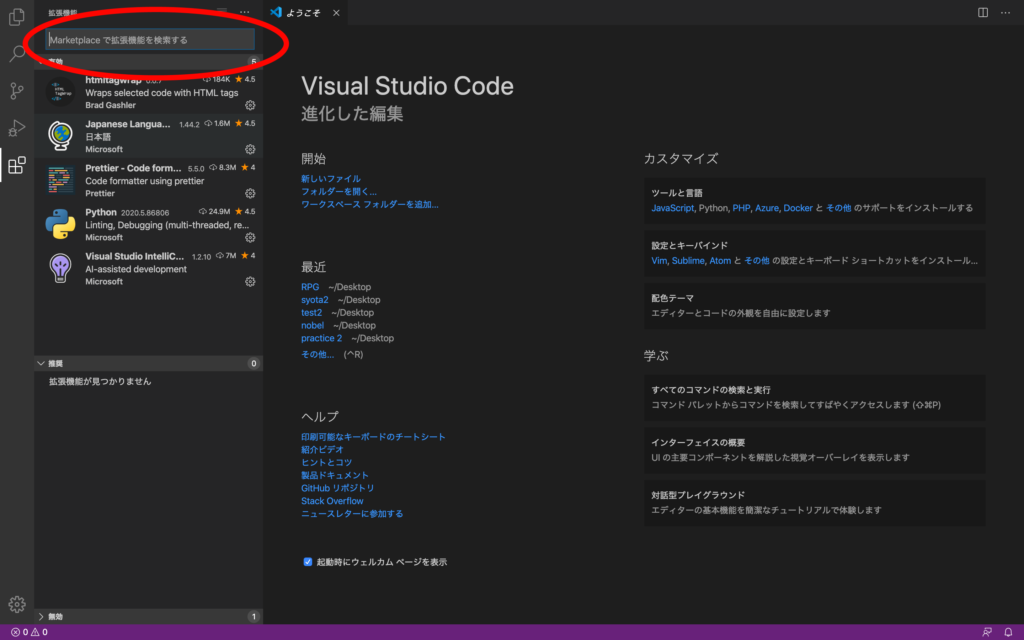Click the notifications bell in status bar
The image size is (1024, 640).
pos(1008,632)
